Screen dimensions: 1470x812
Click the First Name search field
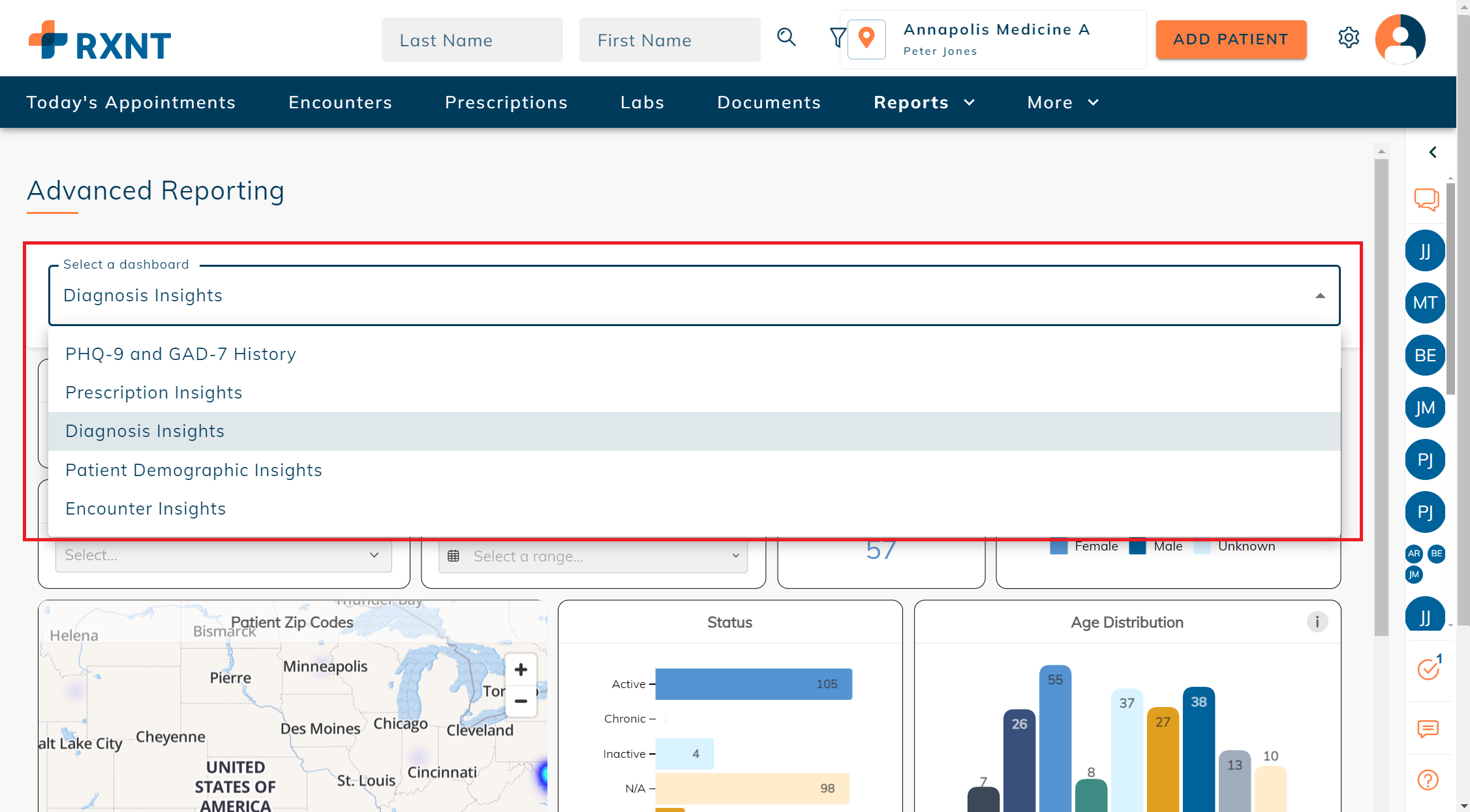(669, 40)
